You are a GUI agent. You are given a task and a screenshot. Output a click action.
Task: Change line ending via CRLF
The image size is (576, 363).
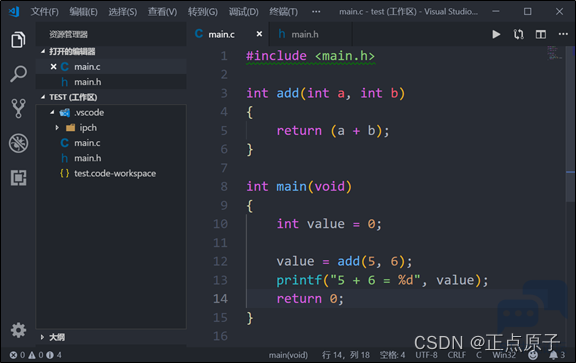[x=456, y=355]
